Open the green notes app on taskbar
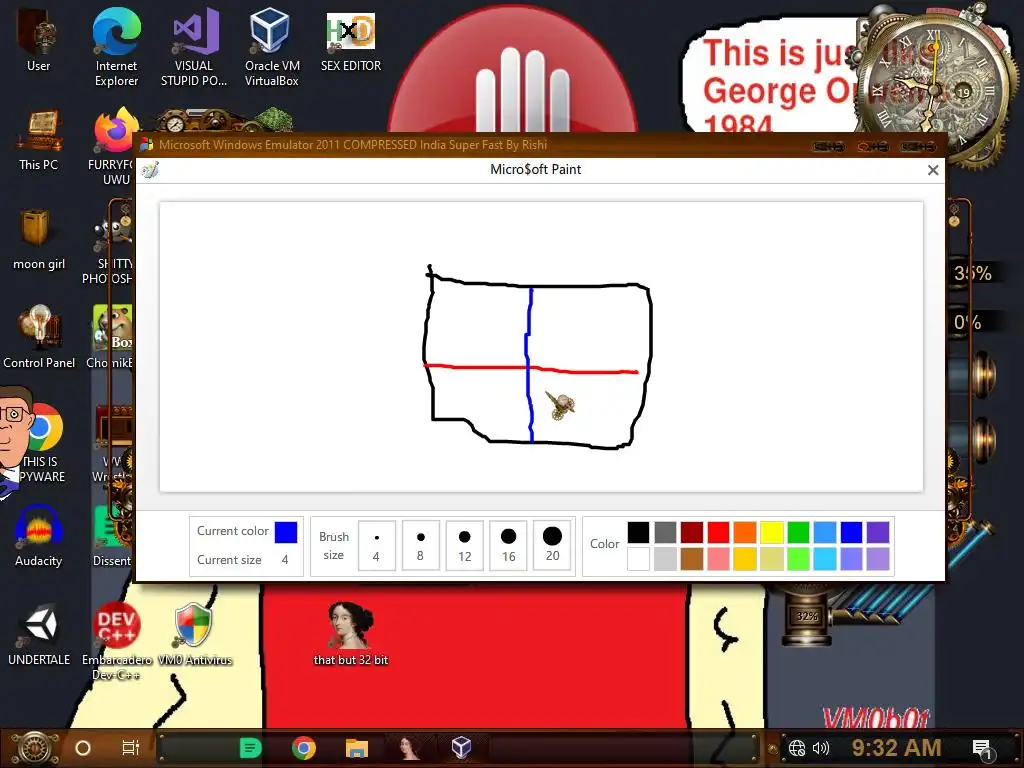 click(250, 748)
